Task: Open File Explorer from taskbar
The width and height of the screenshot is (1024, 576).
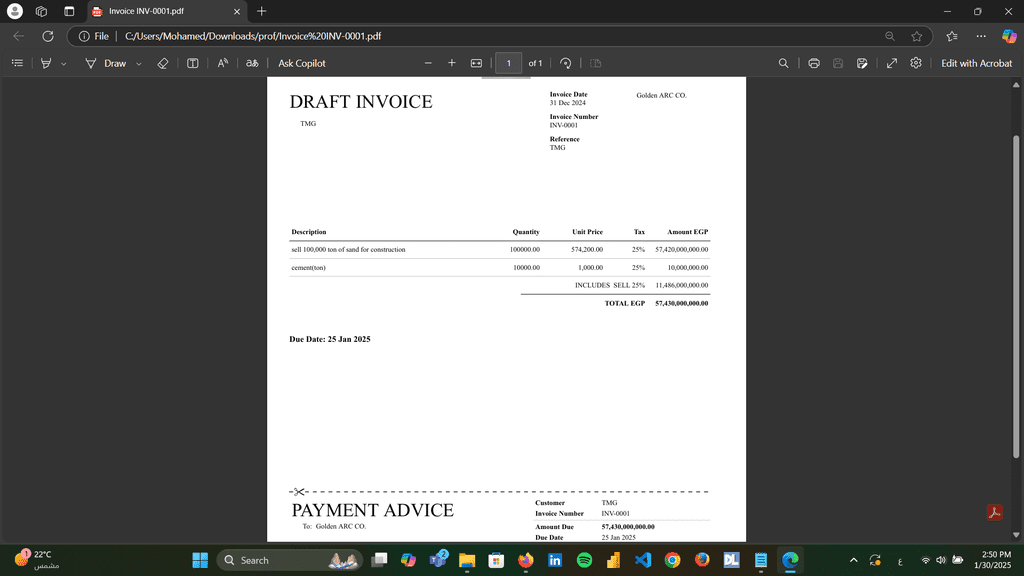Action: click(467, 560)
